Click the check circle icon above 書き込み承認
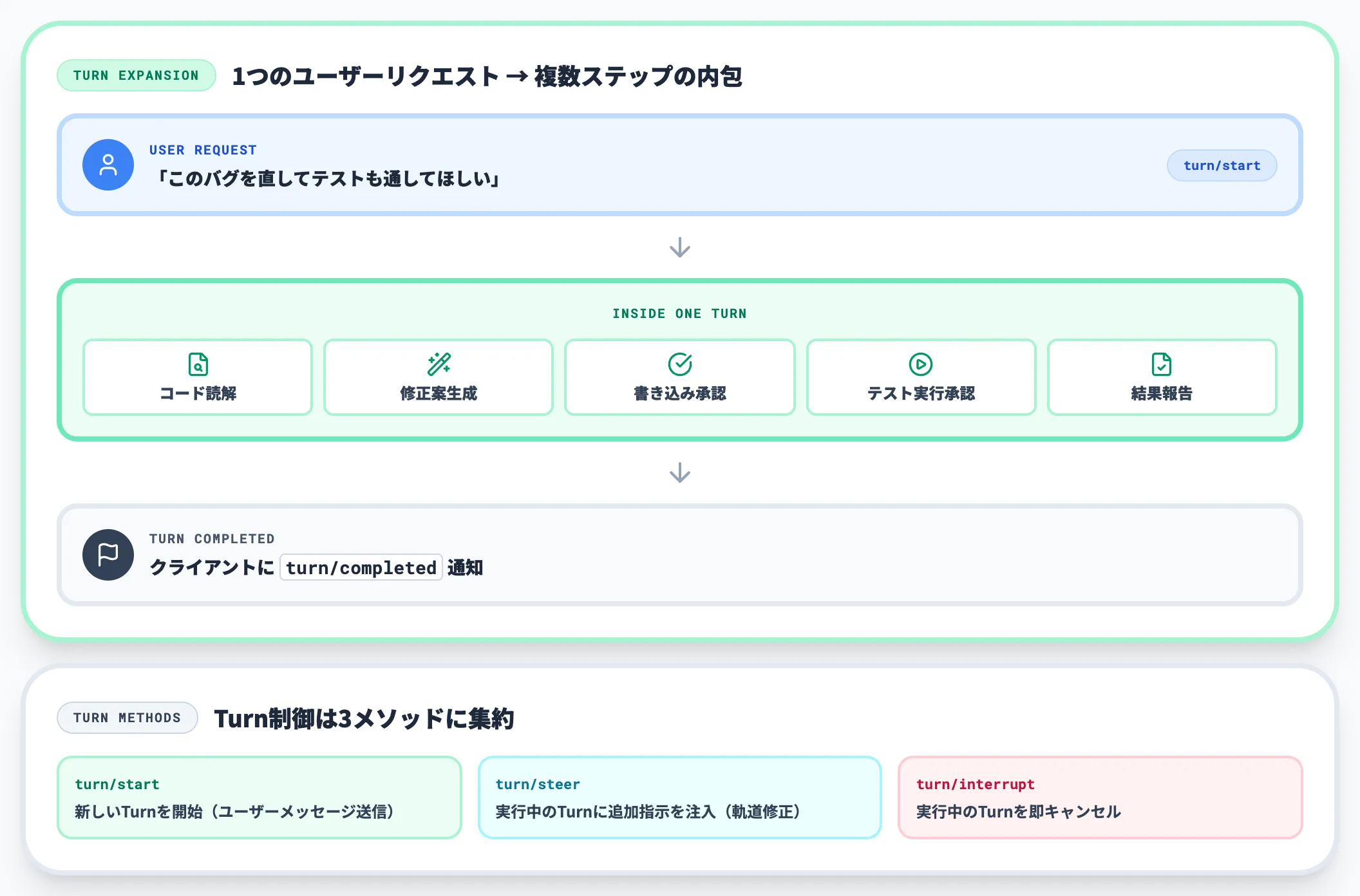This screenshot has width=1360, height=896. click(680, 364)
